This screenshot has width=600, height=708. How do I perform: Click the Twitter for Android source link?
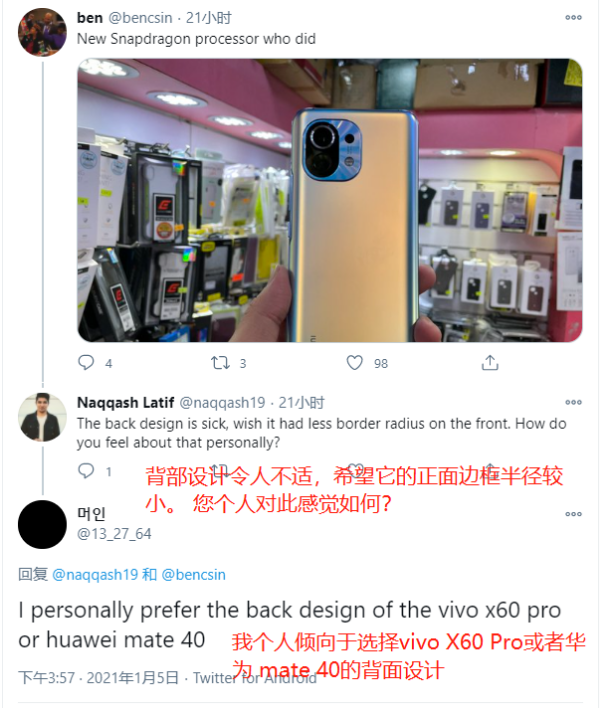tap(255, 678)
